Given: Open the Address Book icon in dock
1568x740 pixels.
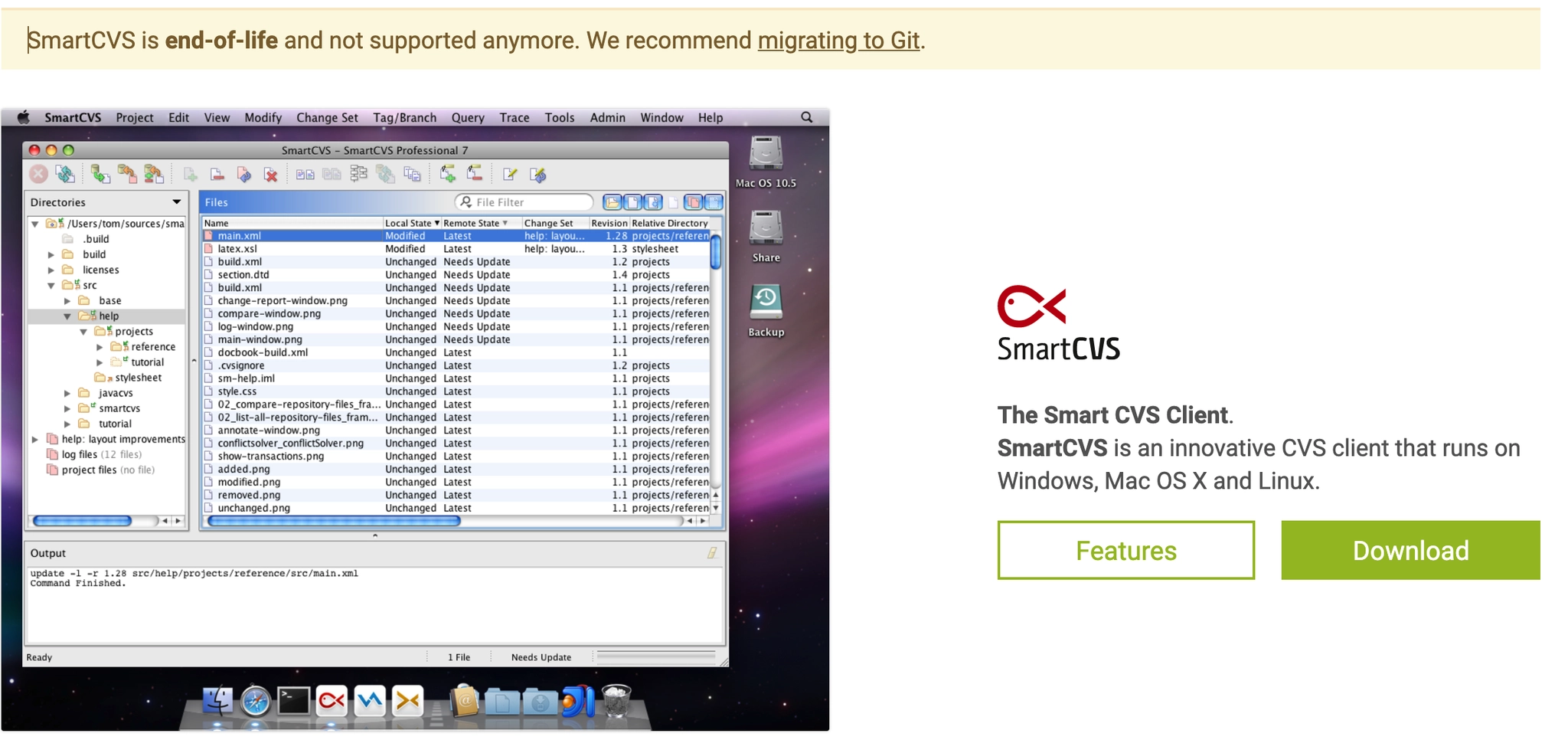Looking at the screenshot, I should (464, 700).
